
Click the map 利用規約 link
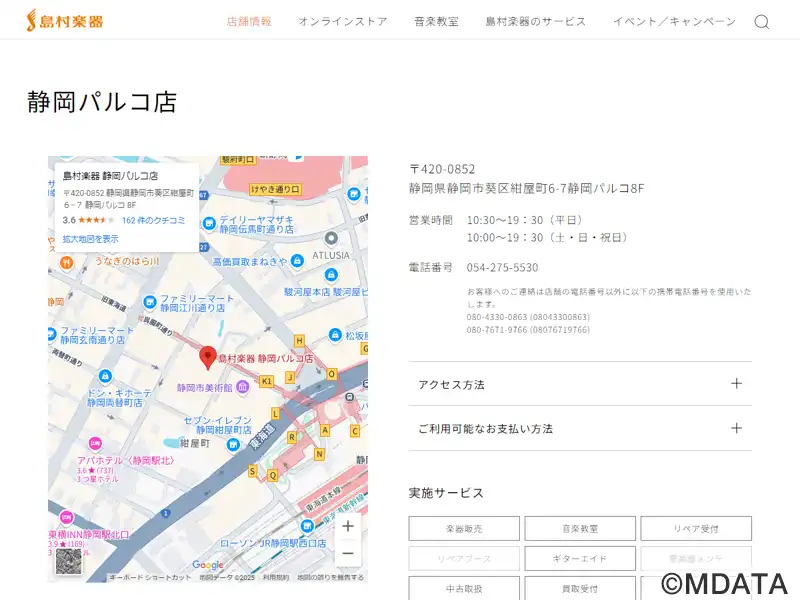coord(276,578)
